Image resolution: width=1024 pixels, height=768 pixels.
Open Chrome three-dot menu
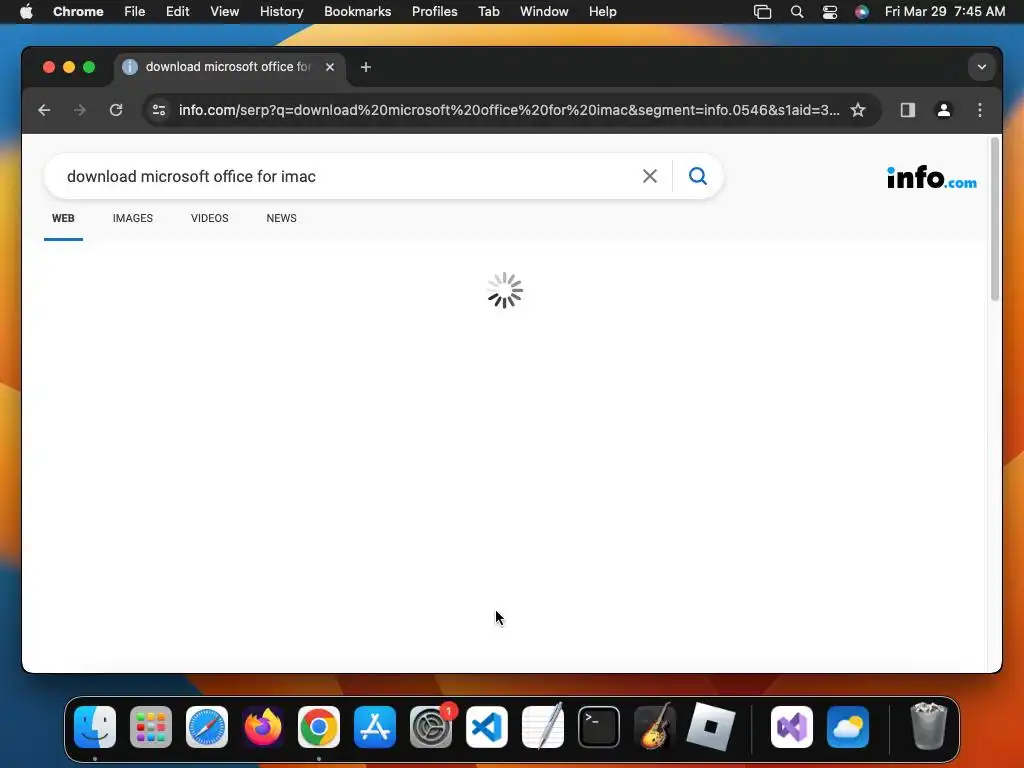point(980,110)
